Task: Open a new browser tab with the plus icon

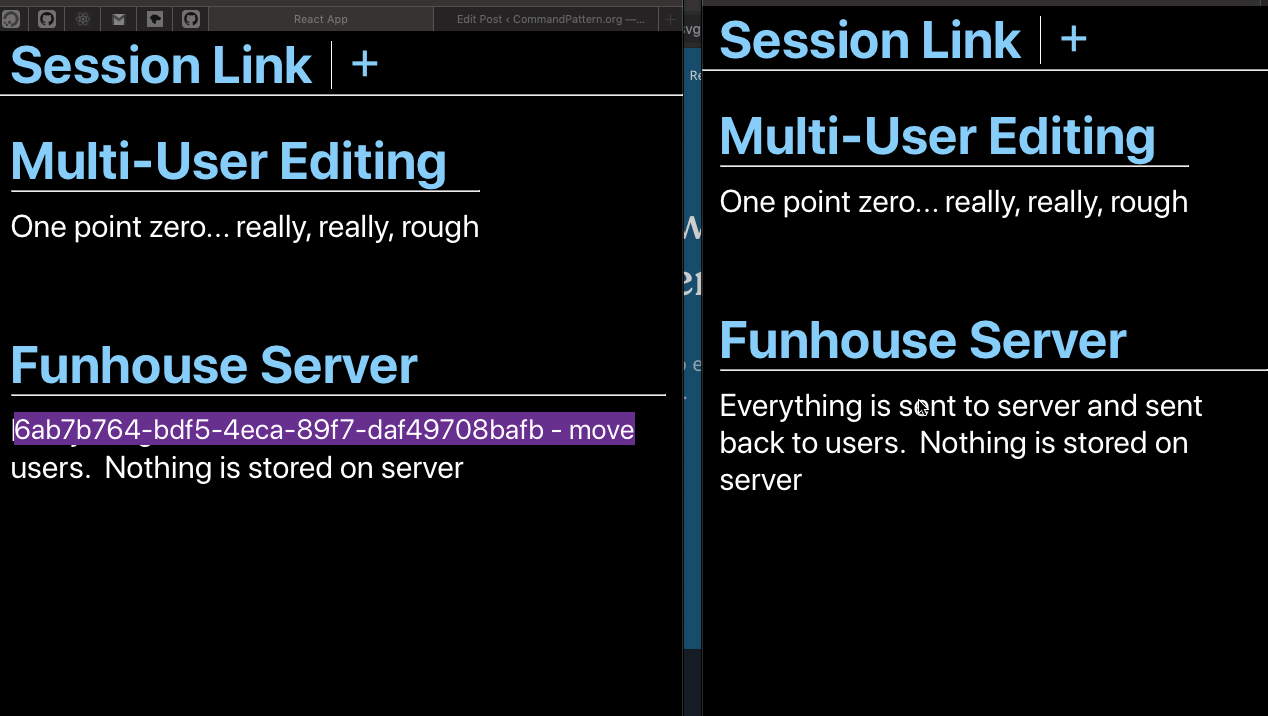Action: [670, 18]
